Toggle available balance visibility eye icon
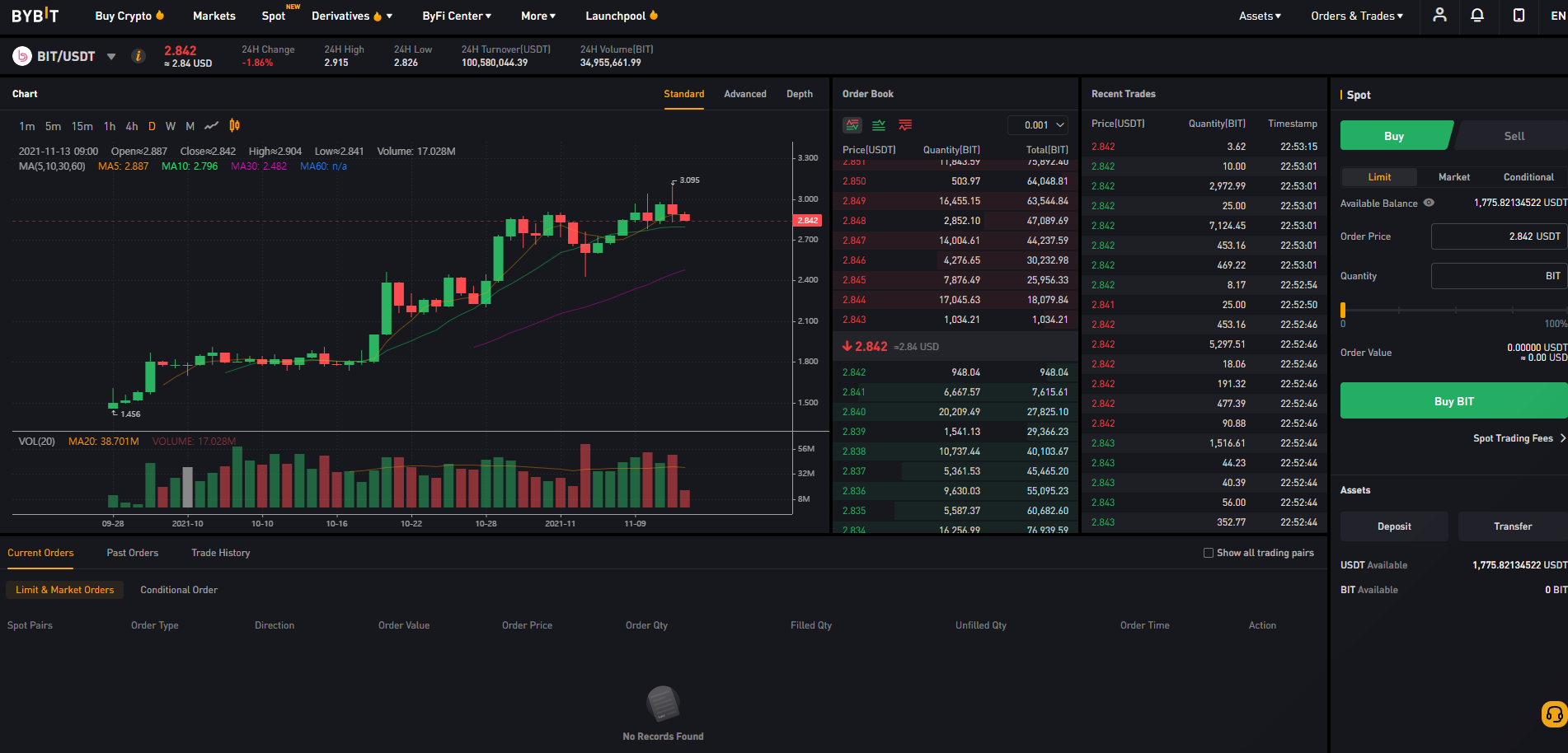1568x753 pixels. pyautogui.click(x=1430, y=203)
